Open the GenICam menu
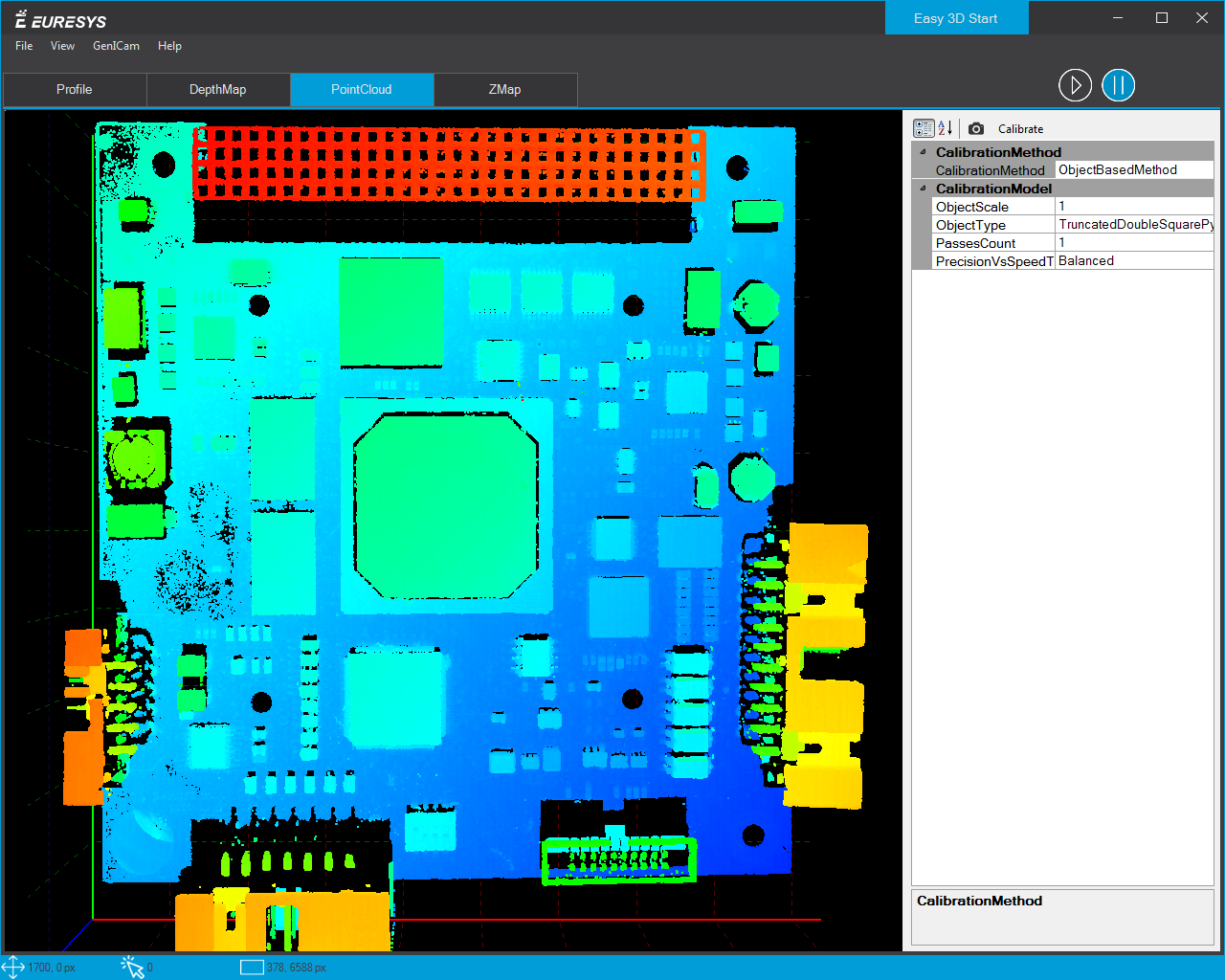This screenshot has width=1225, height=980. click(x=116, y=46)
